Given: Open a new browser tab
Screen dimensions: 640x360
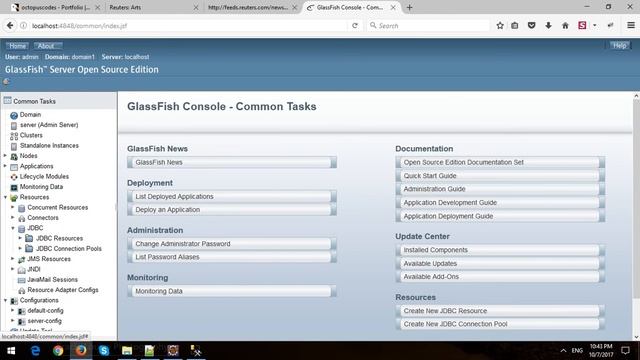Looking at the screenshot, I should pyautogui.click(x=409, y=7).
